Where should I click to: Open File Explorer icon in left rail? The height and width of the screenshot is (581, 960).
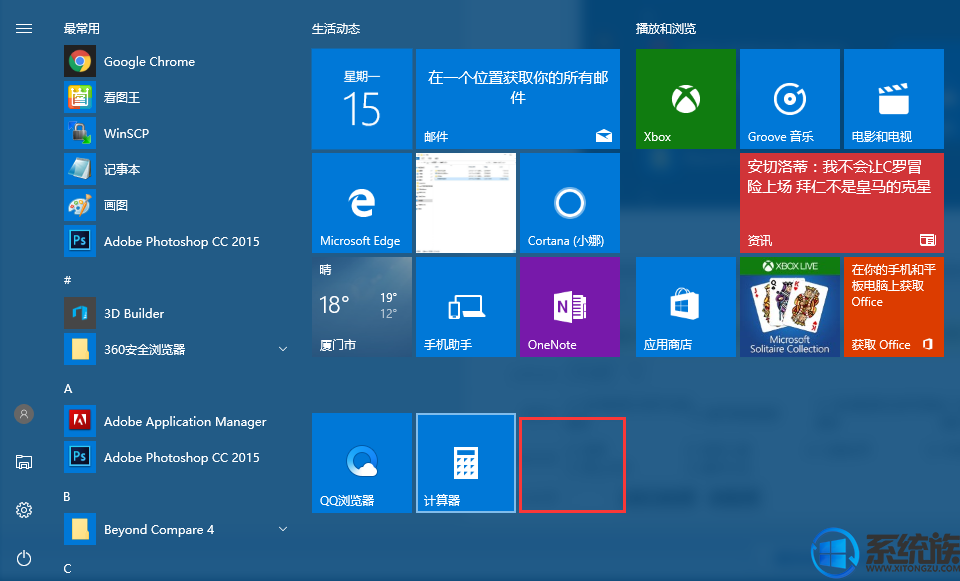[x=24, y=462]
